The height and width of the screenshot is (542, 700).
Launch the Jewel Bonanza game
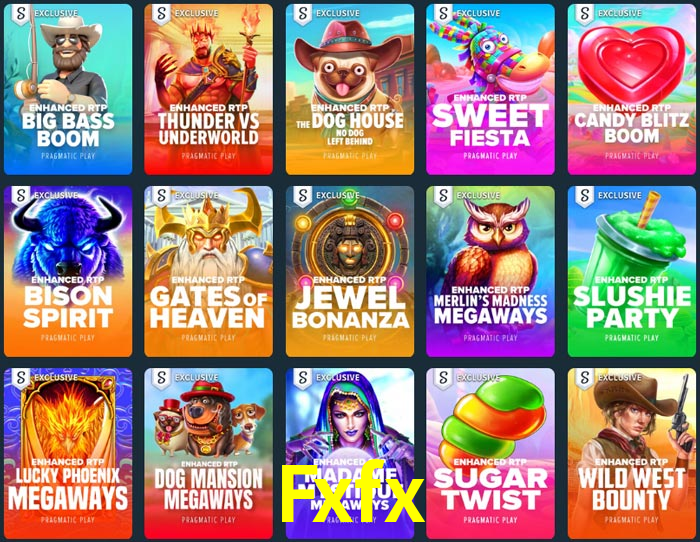[350, 271]
